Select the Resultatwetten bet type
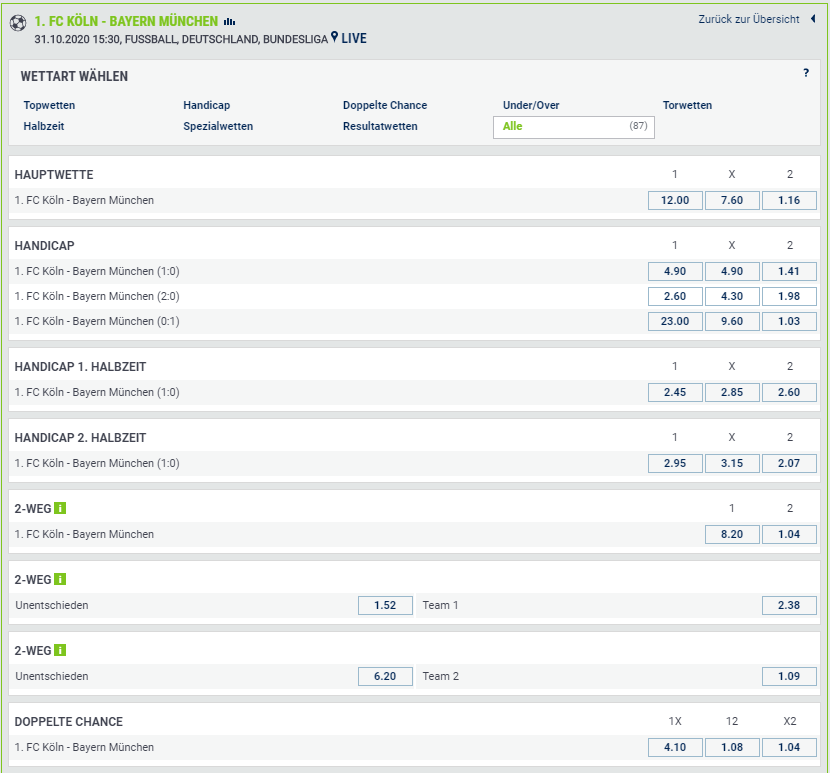Screen dimensions: 830x773 point(380,126)
